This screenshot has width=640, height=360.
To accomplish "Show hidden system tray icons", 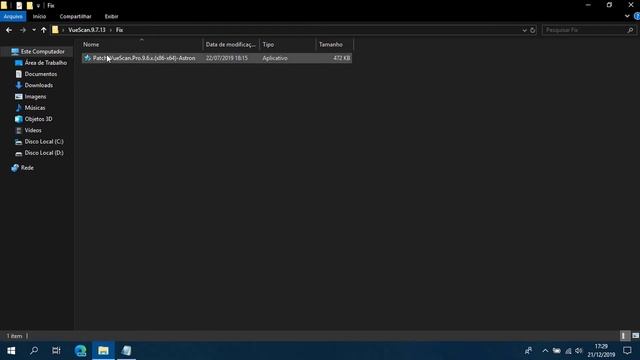I will pyautogui.click(x=545, y=351).
